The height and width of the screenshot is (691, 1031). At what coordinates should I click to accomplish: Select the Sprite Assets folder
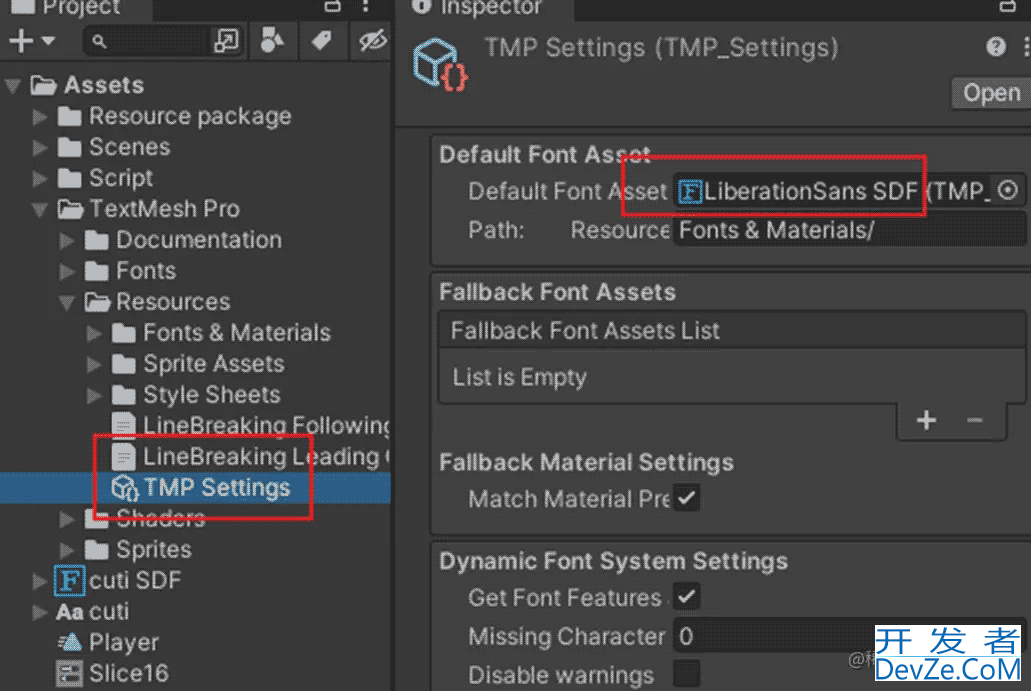point(199,364)
